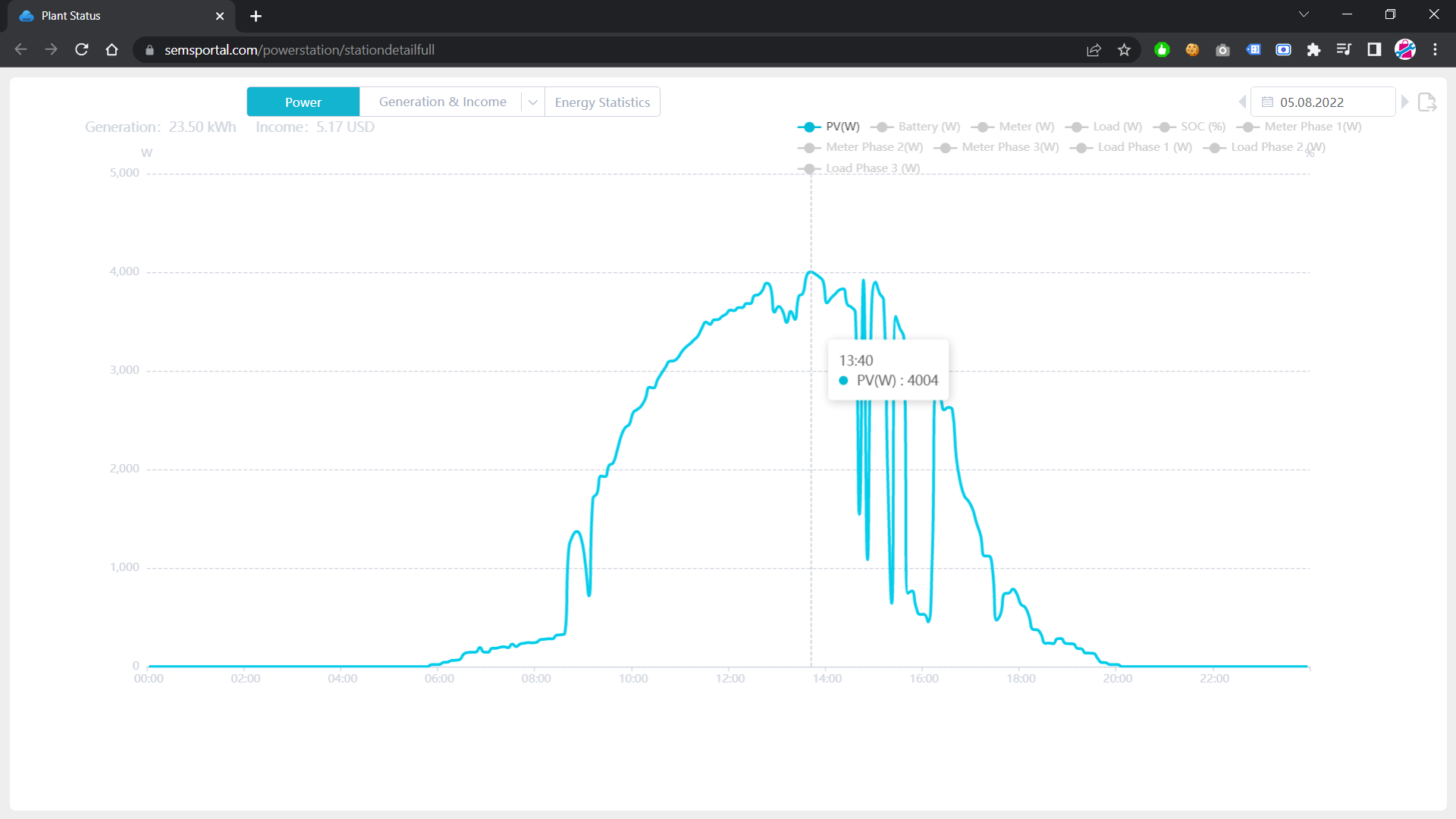Open the browser side panel icon
Screen dimensions: 1456x819
[x=1374, y=50]
